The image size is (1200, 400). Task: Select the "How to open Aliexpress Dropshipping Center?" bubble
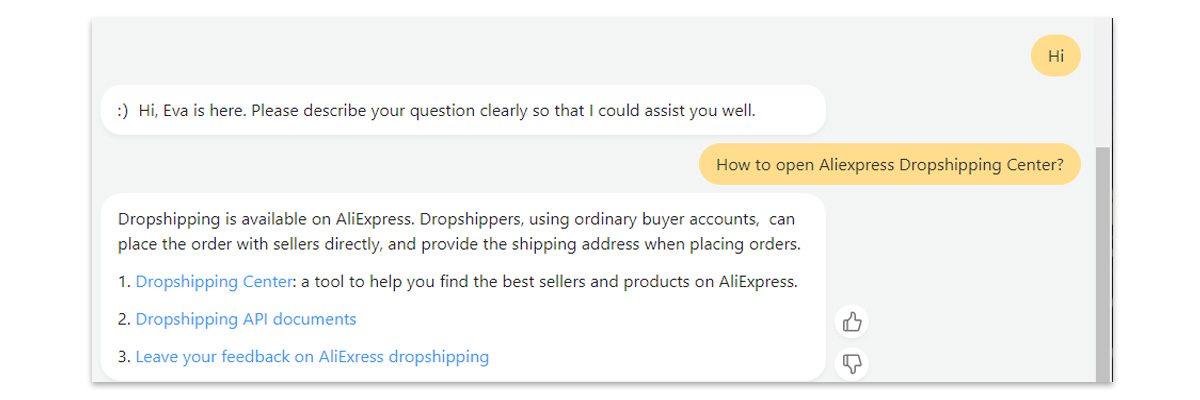click(890, 165)
